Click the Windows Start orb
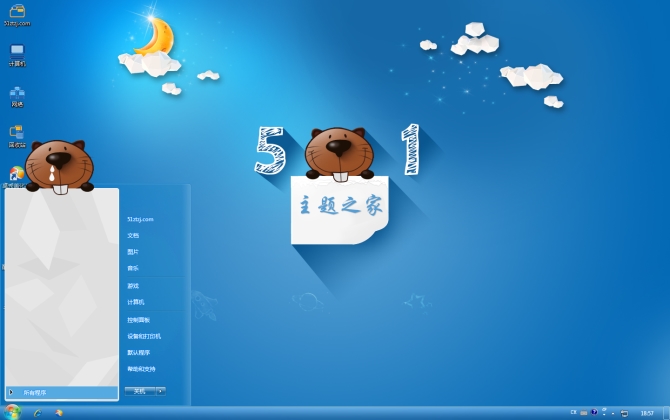Screen dimensions: 670x420 point(12,412)
